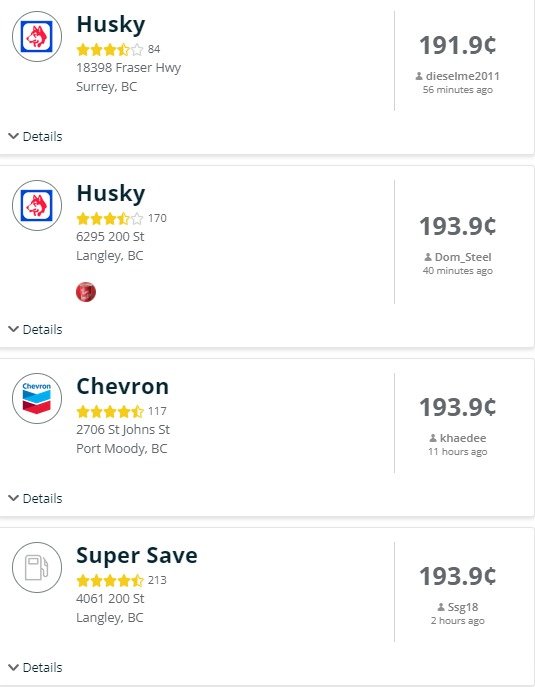Expand Details for Husky on Fraser Hwy

(x=35, y=136)
